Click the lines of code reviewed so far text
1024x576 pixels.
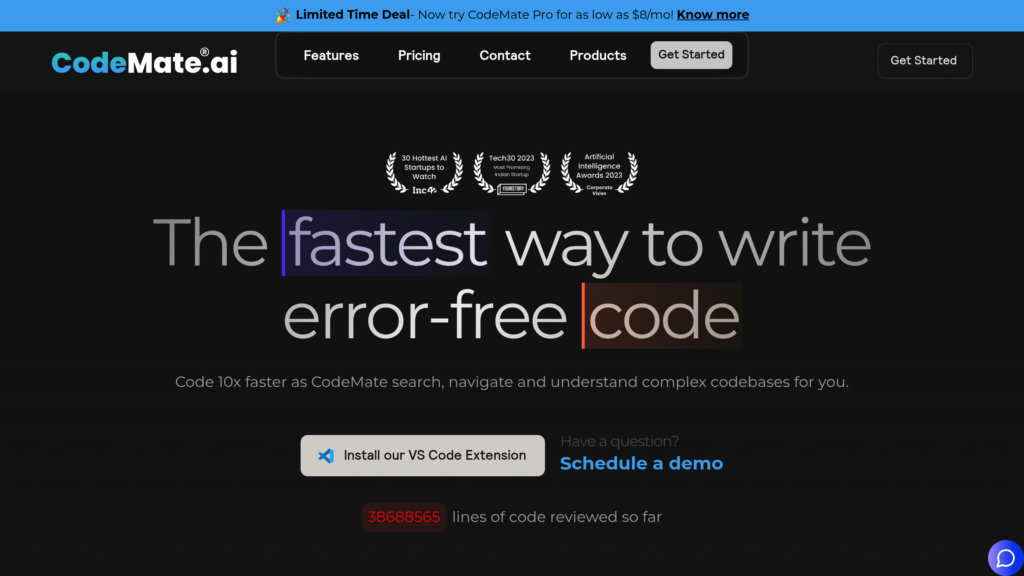557,517
